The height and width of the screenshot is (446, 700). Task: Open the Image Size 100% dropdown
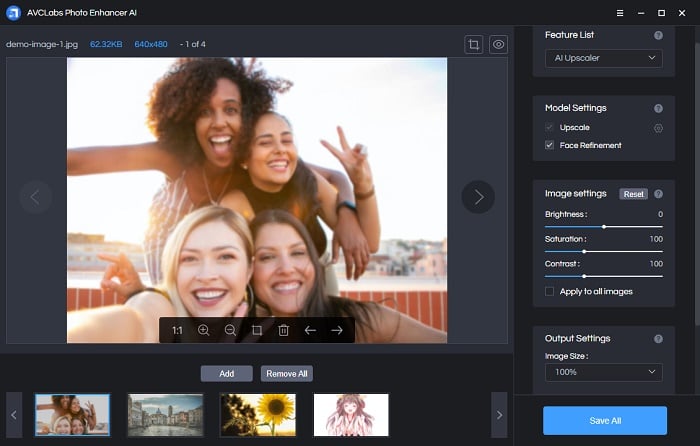coord(604,372)
